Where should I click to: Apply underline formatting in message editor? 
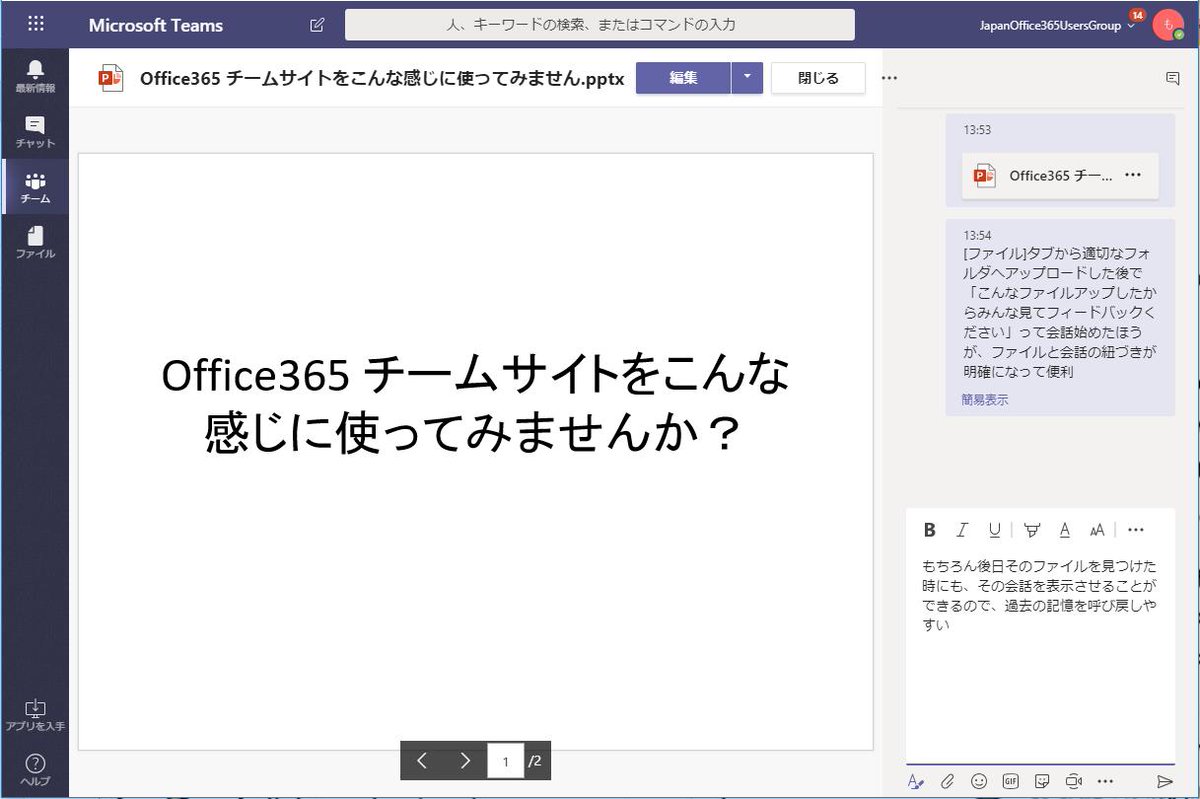click(994, 530)
